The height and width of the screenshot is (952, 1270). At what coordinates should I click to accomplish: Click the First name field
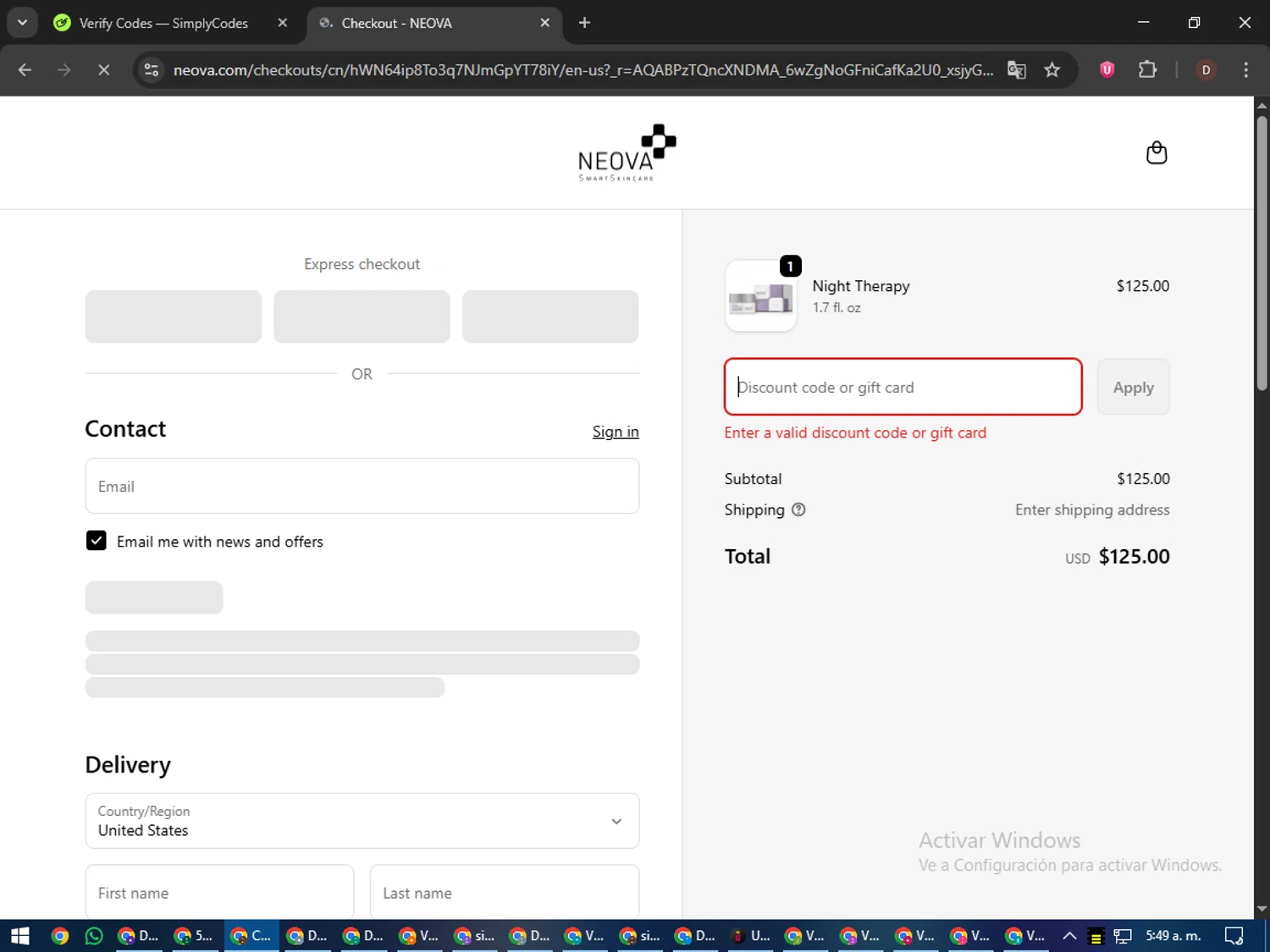tap(219, 892)
